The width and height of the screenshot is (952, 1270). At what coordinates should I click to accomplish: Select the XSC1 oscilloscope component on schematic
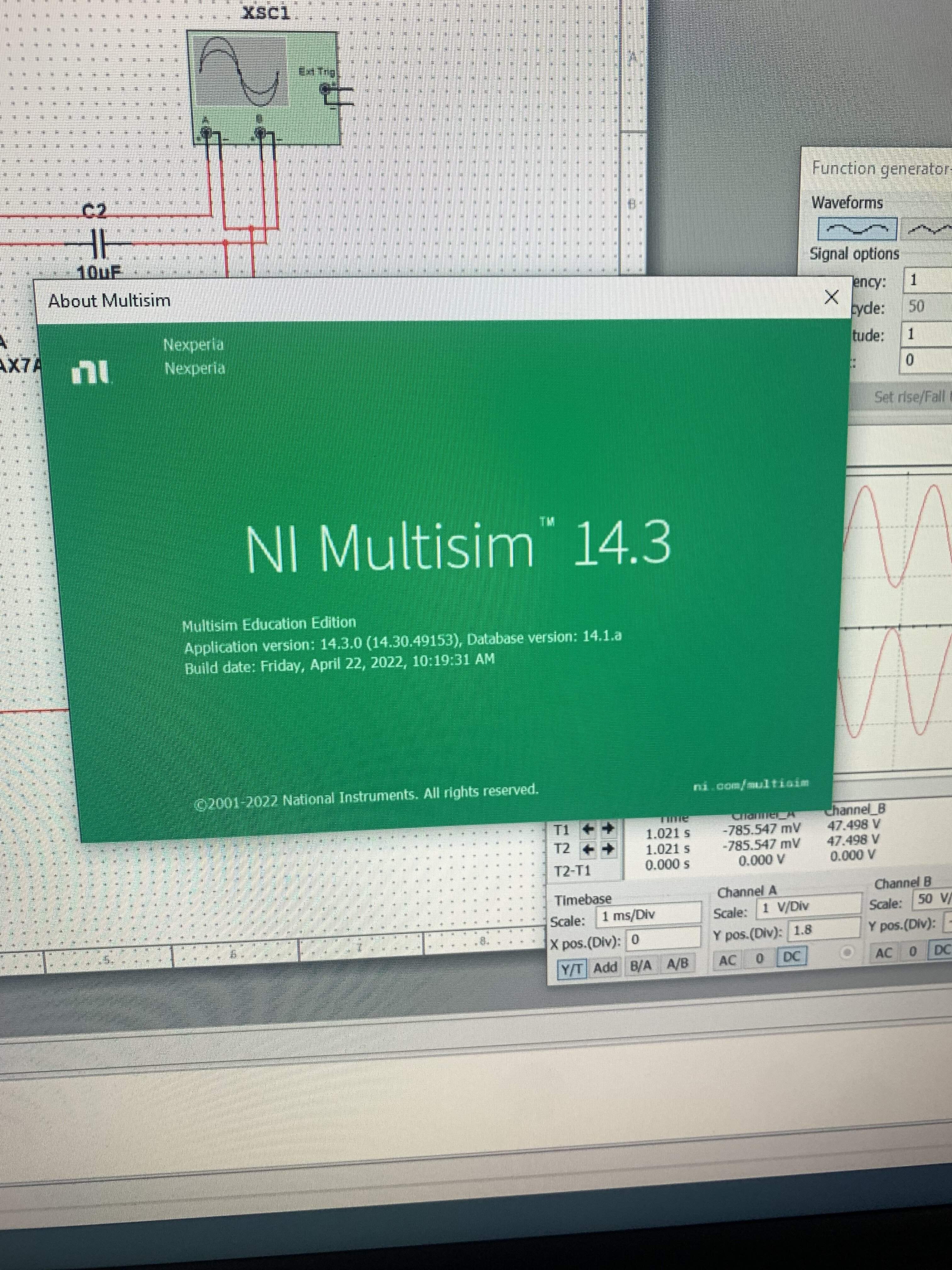click(x=263, y=88)
